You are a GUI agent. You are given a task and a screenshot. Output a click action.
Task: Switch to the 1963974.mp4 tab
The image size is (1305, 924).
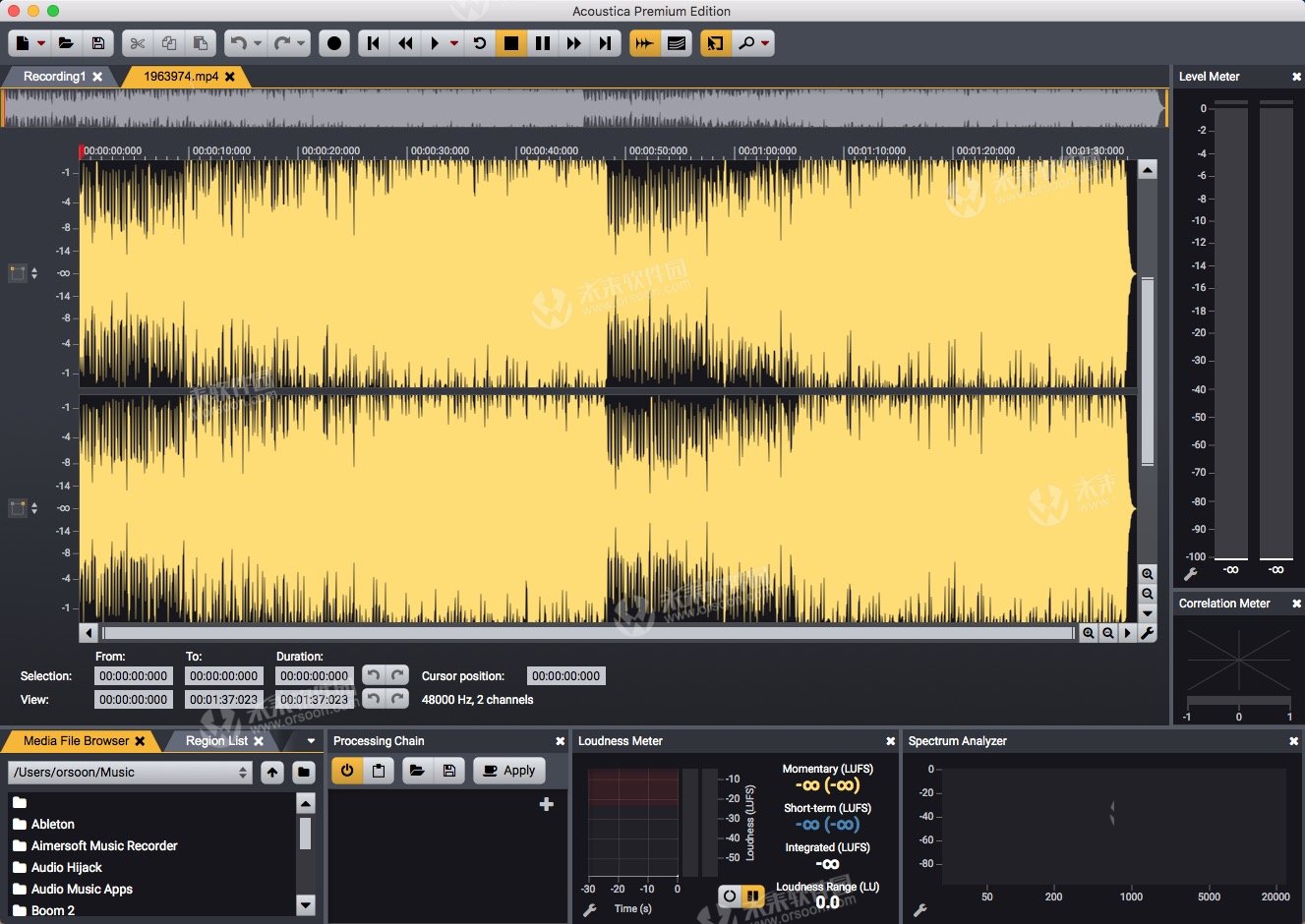tap(181, 77)
